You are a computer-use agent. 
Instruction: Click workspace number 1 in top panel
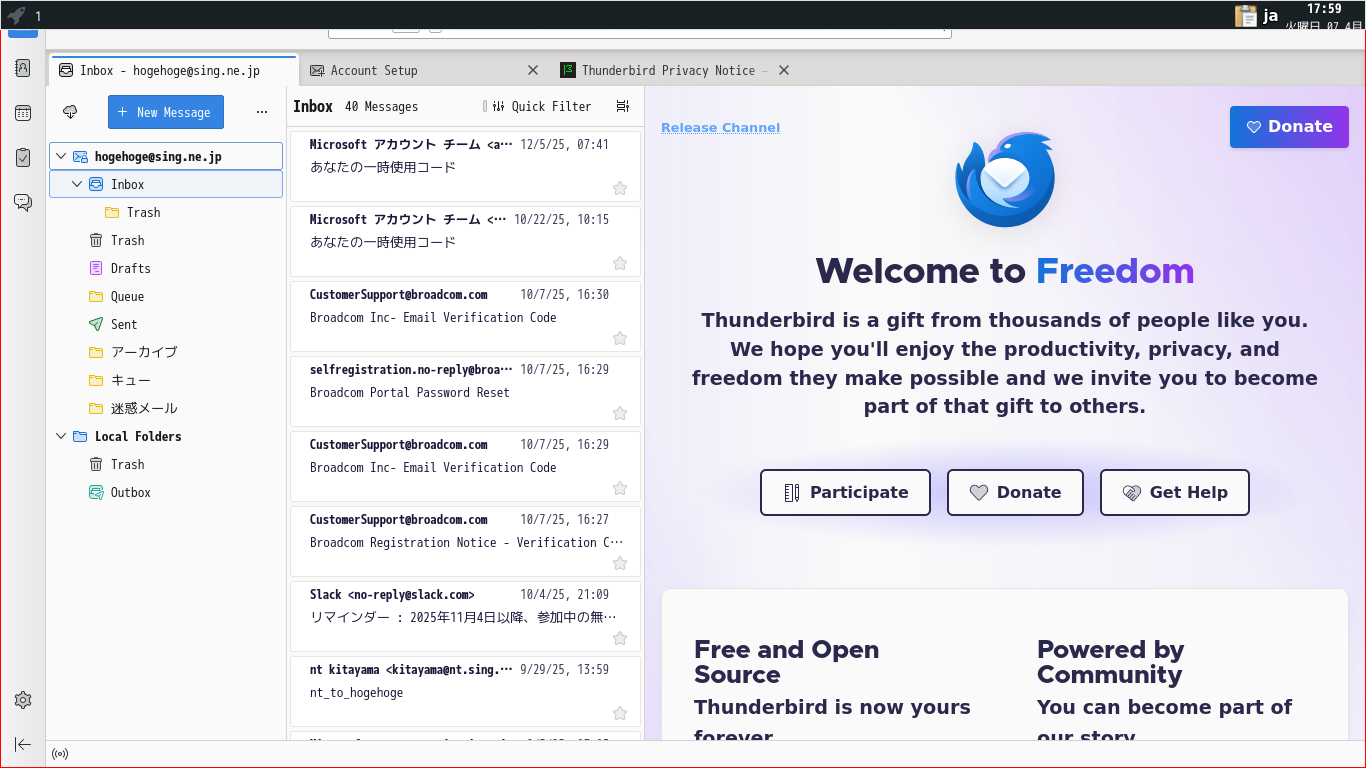click(x=38, y=16)
